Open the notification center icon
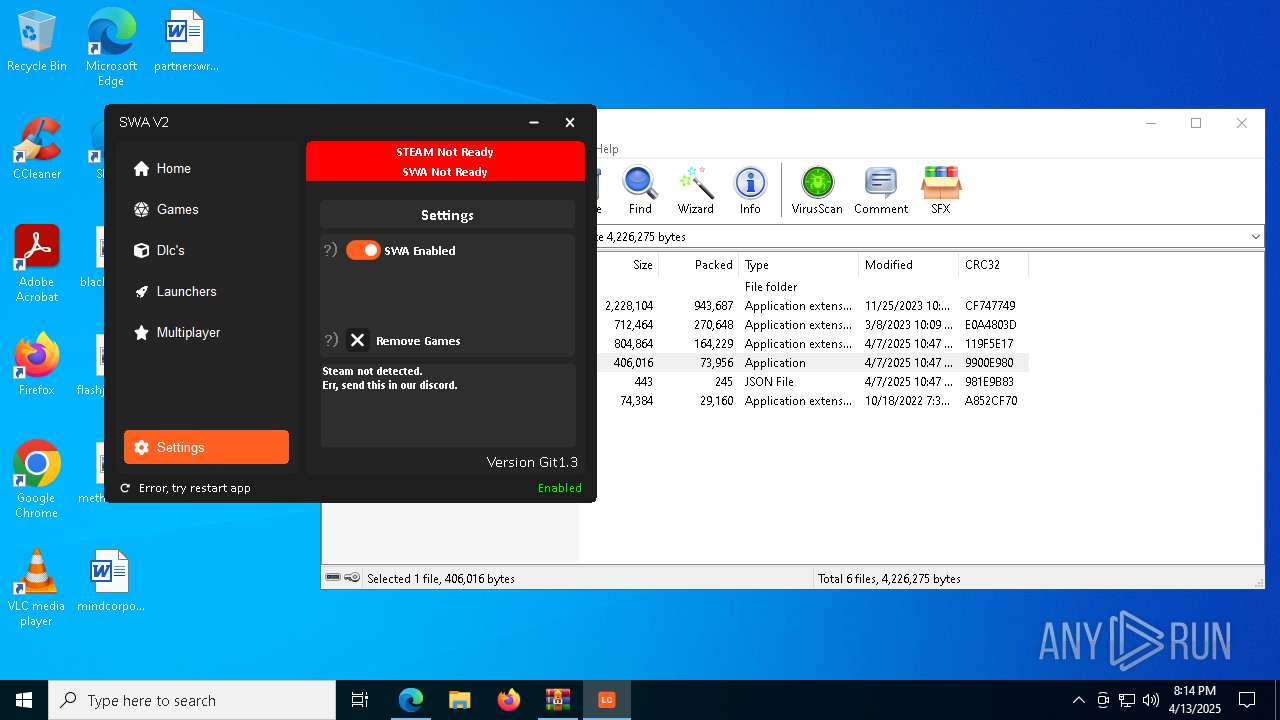The image size is (1280, 720). 1247,700
